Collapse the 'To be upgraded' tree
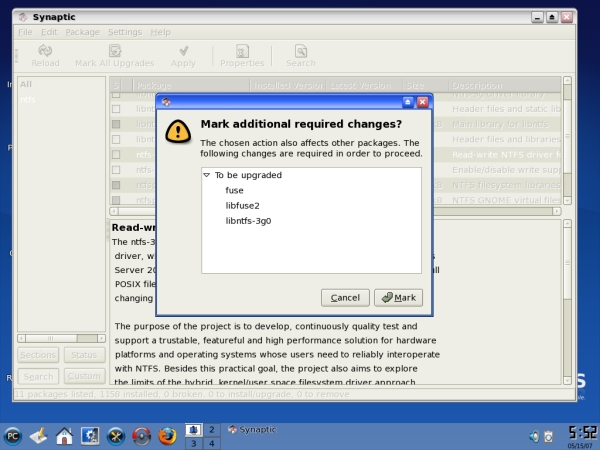This screenshot has height=450, width=600. pyautogui.click(x=207, y=175)
